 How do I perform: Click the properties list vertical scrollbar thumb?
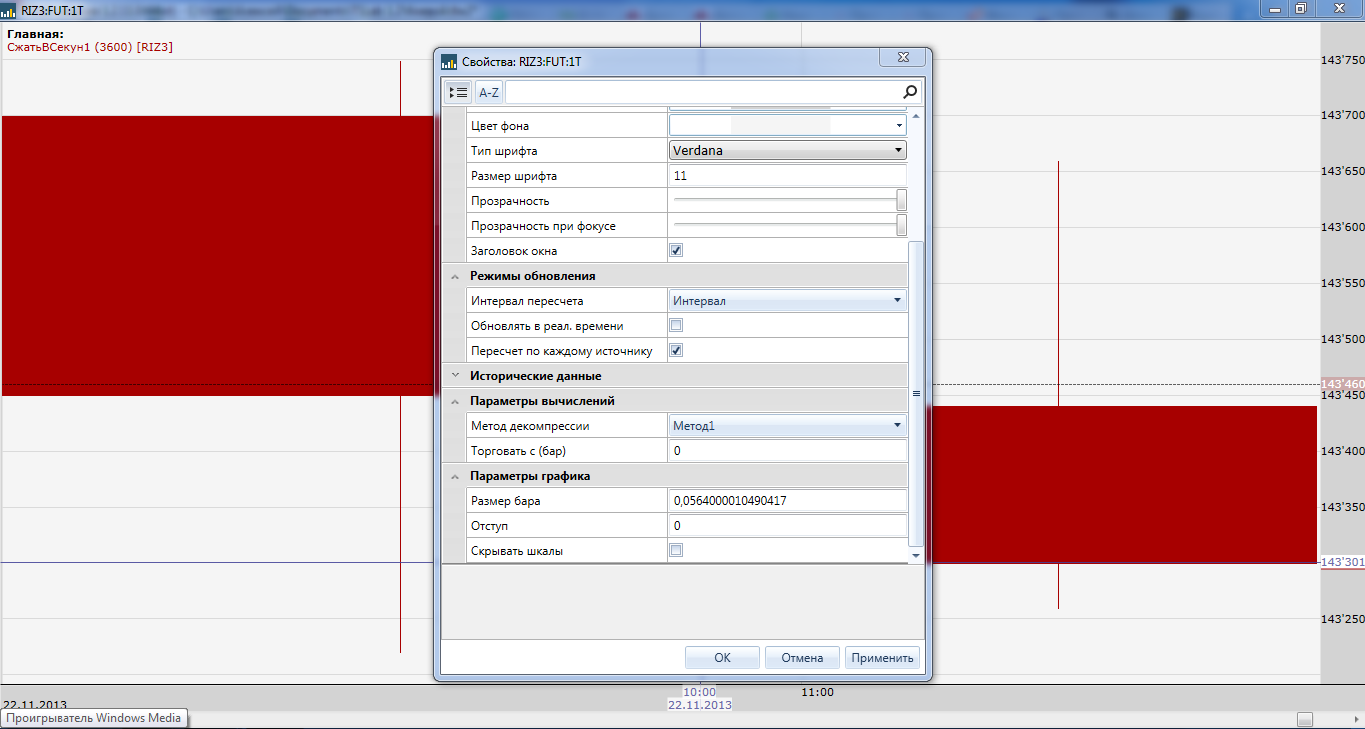916,393
